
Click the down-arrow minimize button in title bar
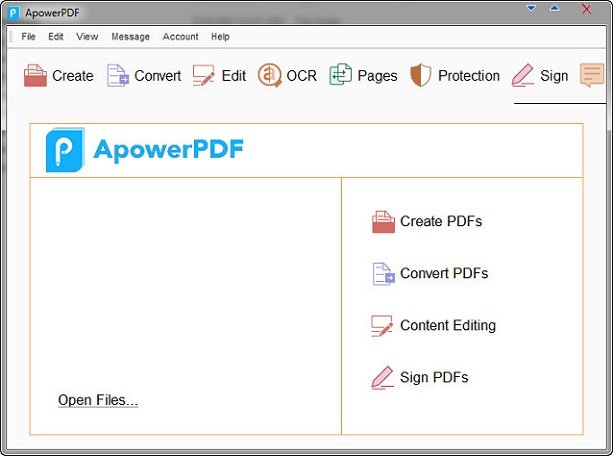531,8
